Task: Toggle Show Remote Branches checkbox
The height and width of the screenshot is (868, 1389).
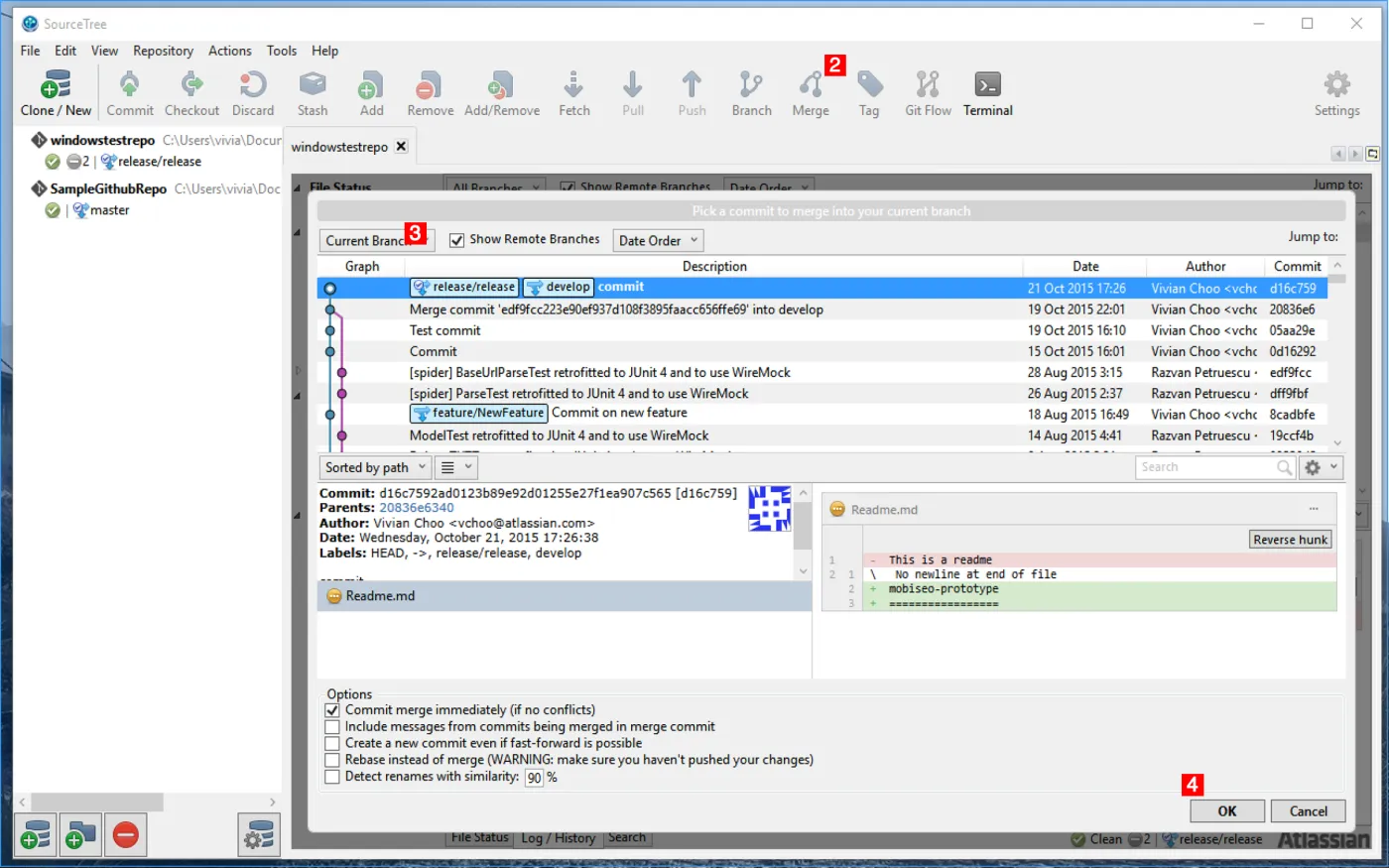Action: point(456,240)
